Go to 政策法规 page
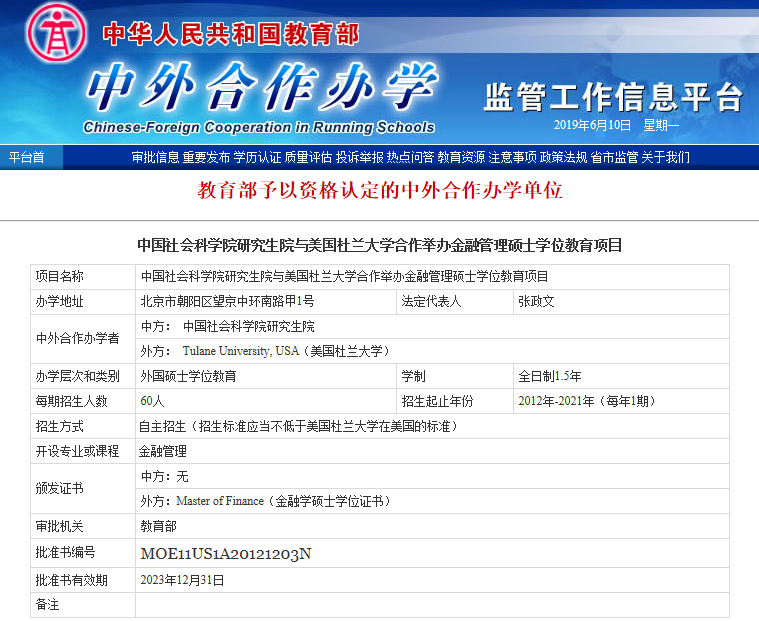Screen dimensions: 759x621 [x=563, y=157]
